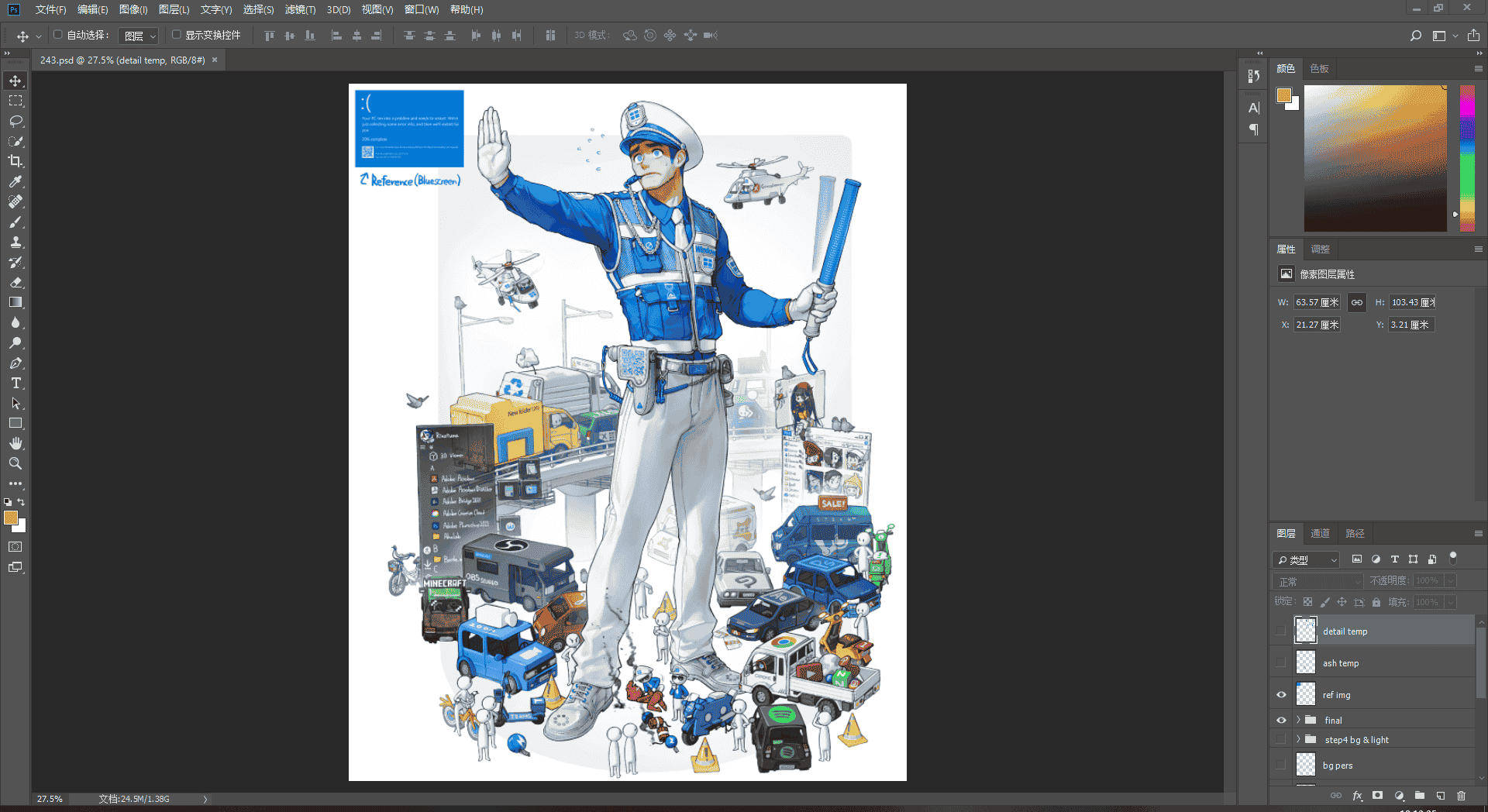
Task: Delete the selected layer with trash icon
Action: coord(1462,796)
